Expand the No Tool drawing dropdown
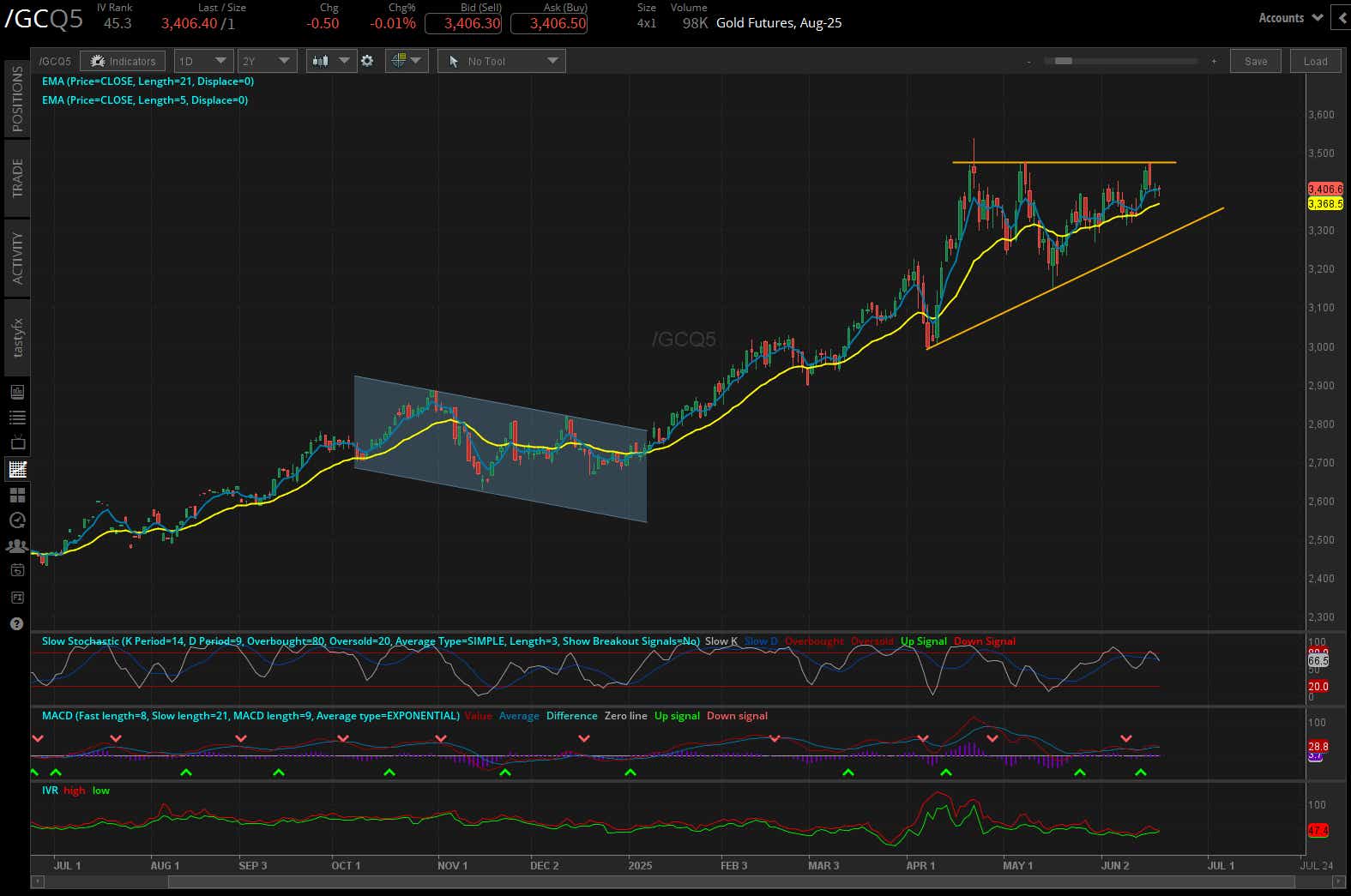 502,61
